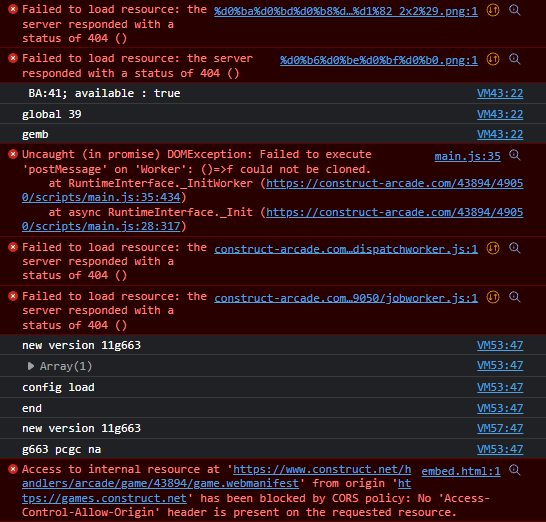
Task: Open main.js:28:317 stack trace link
Action: tap(273, 219)
